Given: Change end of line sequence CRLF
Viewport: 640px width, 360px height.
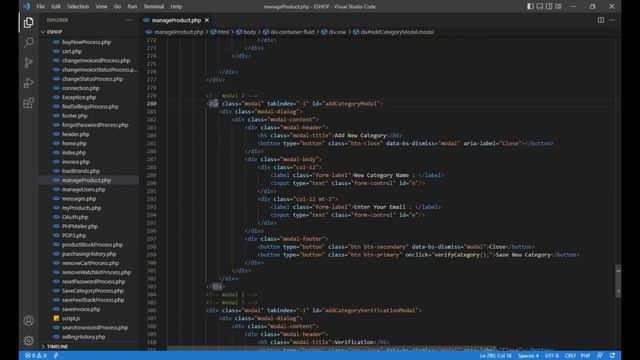Looking at the screenshot, I should [570, 356].
